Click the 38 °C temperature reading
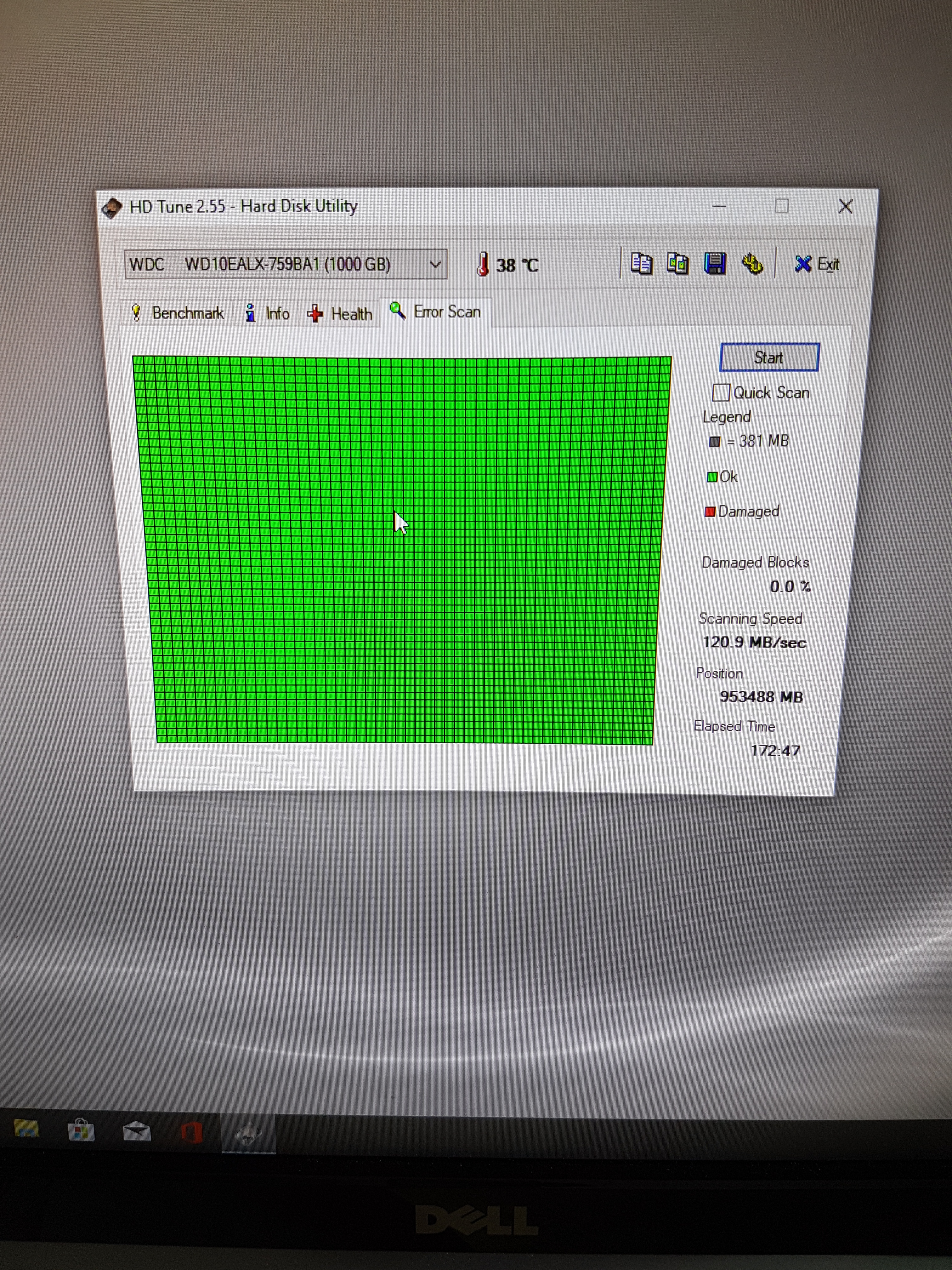The width and height of the screenshot is (952, 1270). [x=517, y=265]
